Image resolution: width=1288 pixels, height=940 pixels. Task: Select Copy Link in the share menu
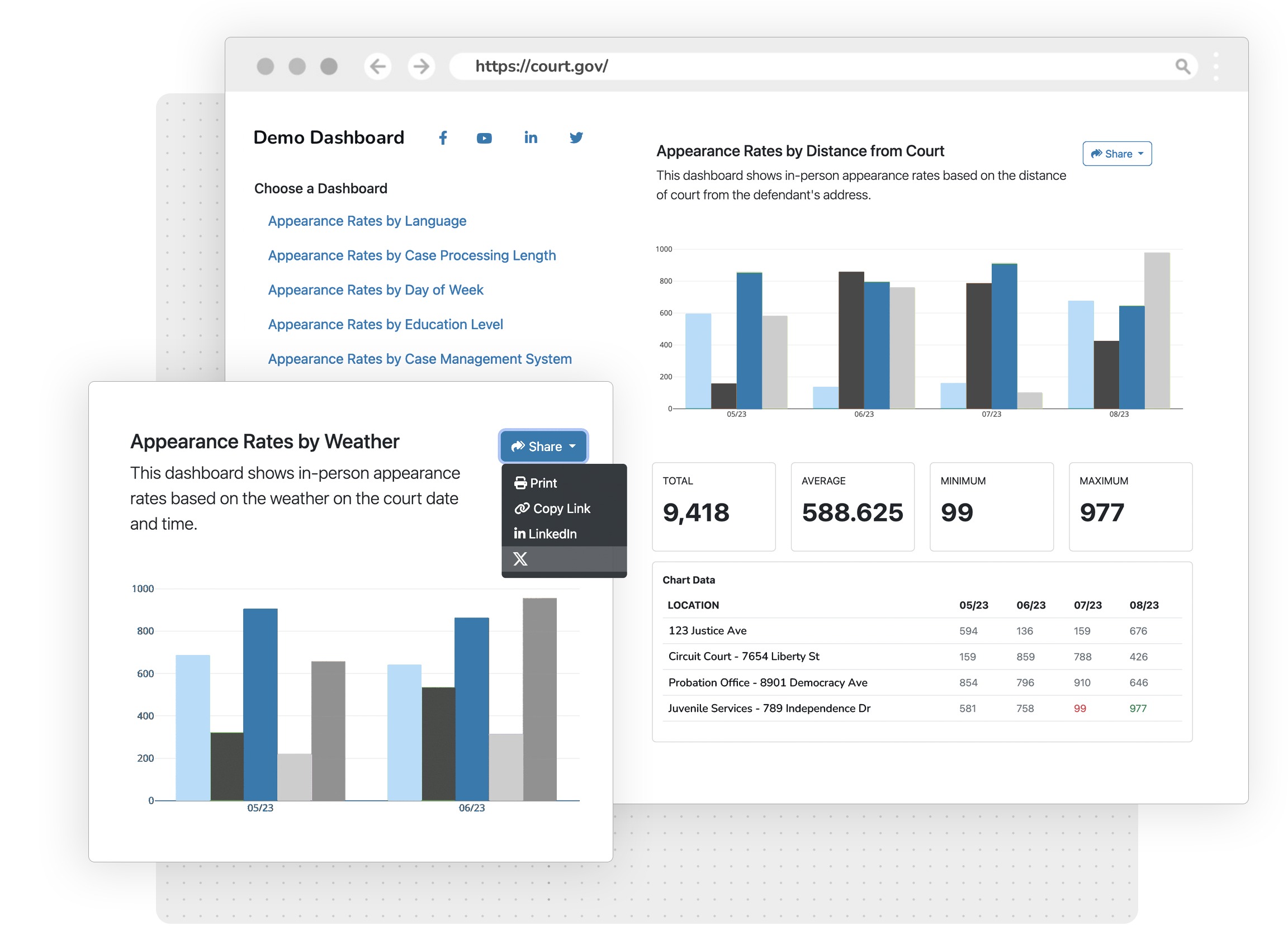point(553,509)
